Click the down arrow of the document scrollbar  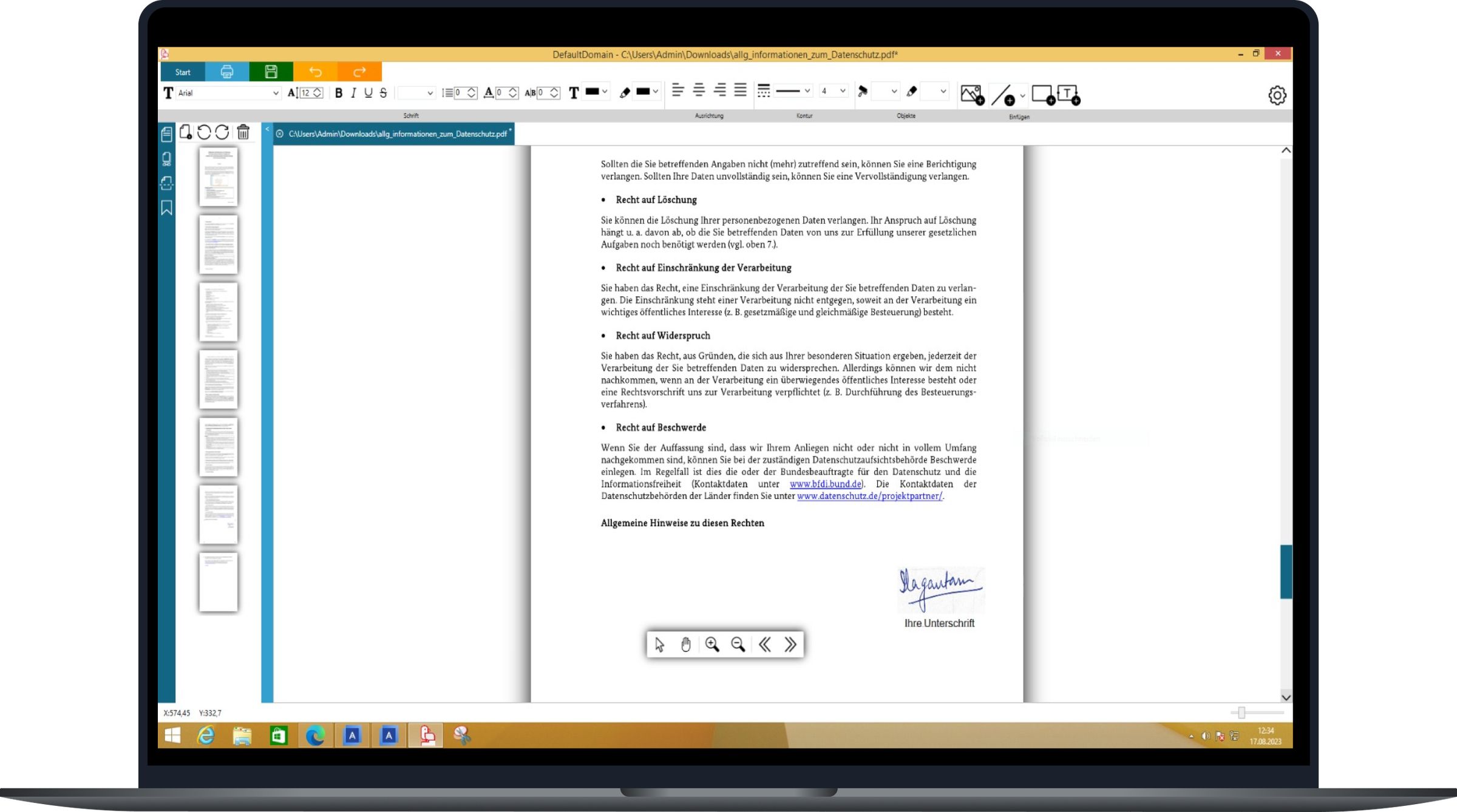[1286, 697]
